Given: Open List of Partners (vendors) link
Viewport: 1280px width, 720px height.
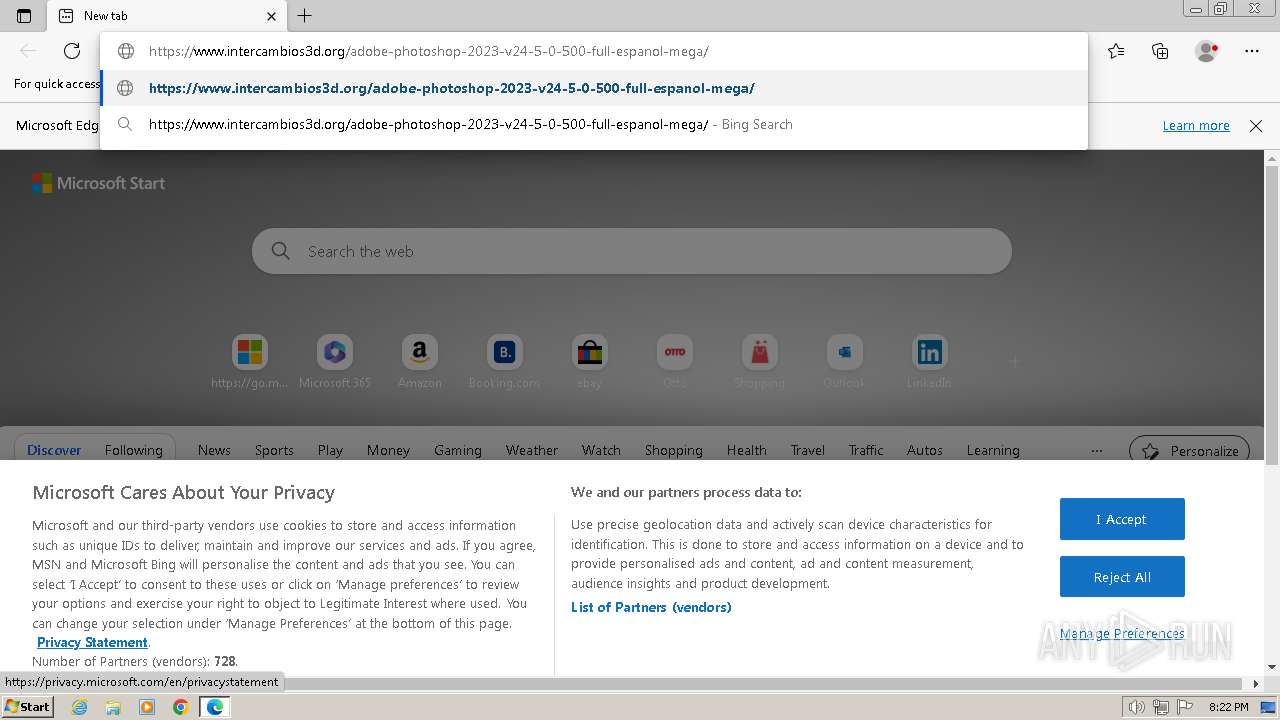Looking at the screenshot, I should click(x=651, y=607).
